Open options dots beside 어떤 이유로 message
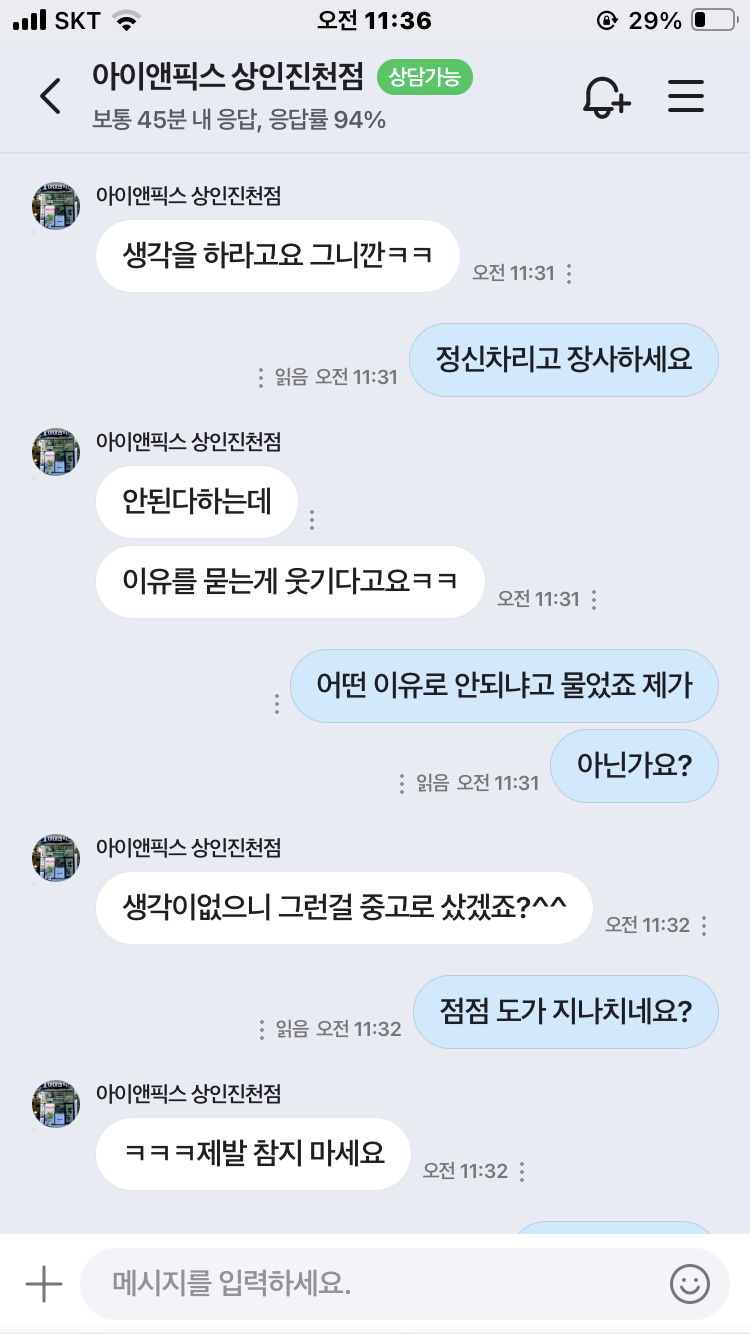The width and height of the screenshot is (750, 1334). point(277,703)
